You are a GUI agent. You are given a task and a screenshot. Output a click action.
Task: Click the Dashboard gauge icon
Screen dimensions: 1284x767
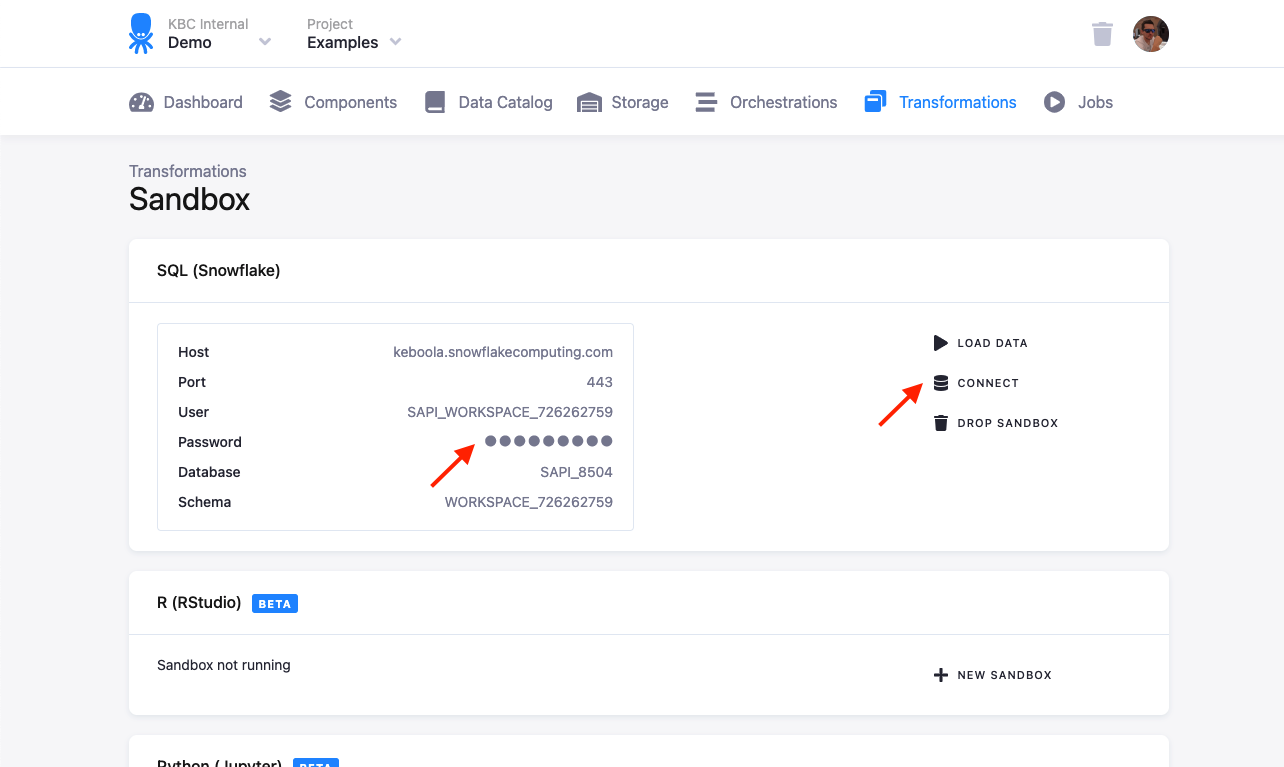(141, 102)
